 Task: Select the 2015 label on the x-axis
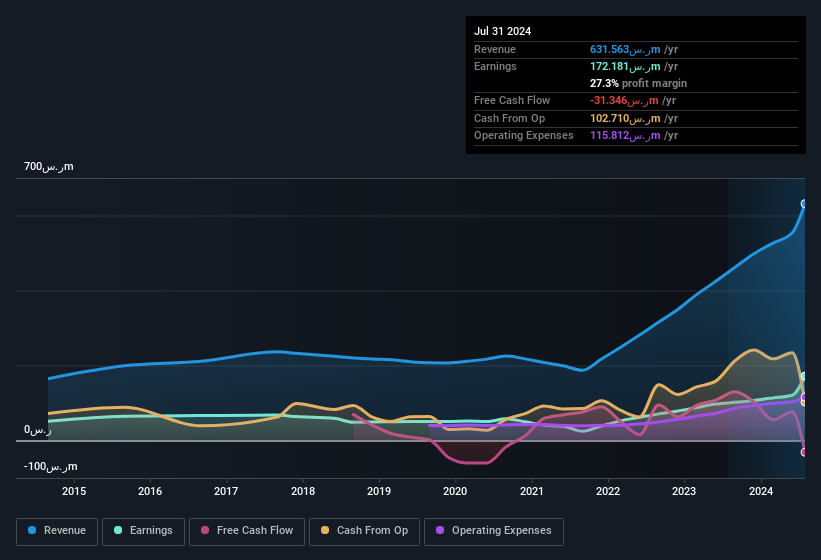74,491
